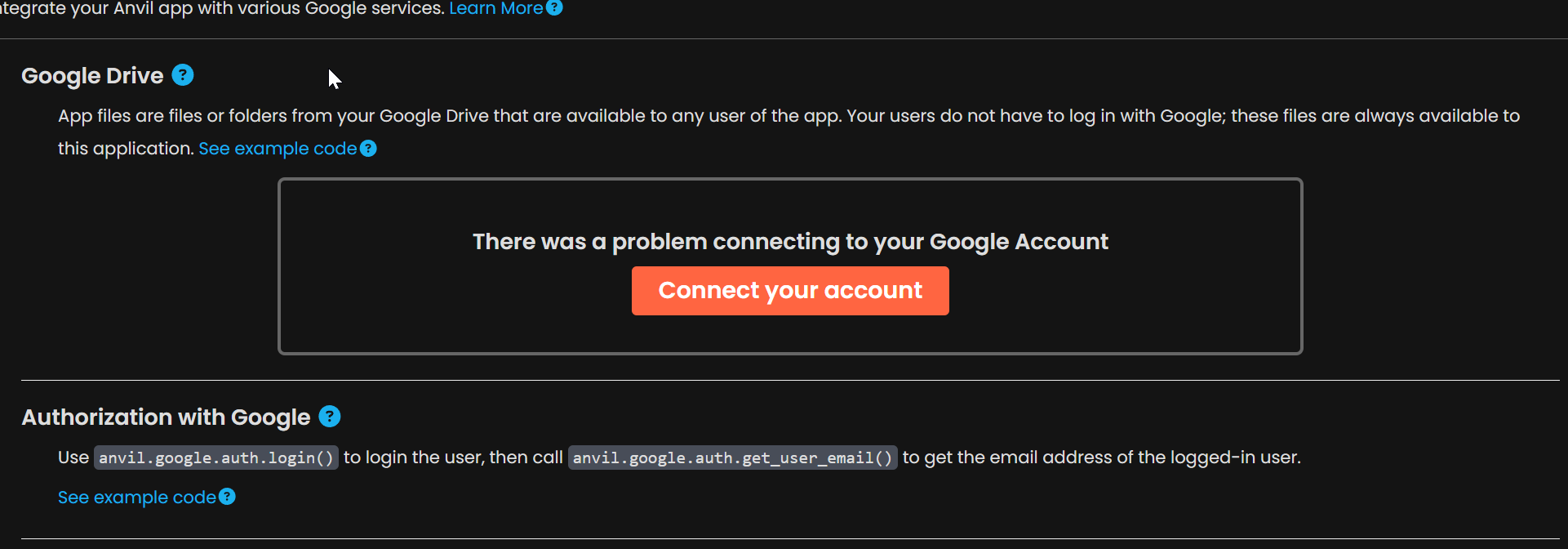Image resolution: width=1568 pixels, height=549 pixels.
Task: Click the 'this application.' text before example link
Action: 126,149
